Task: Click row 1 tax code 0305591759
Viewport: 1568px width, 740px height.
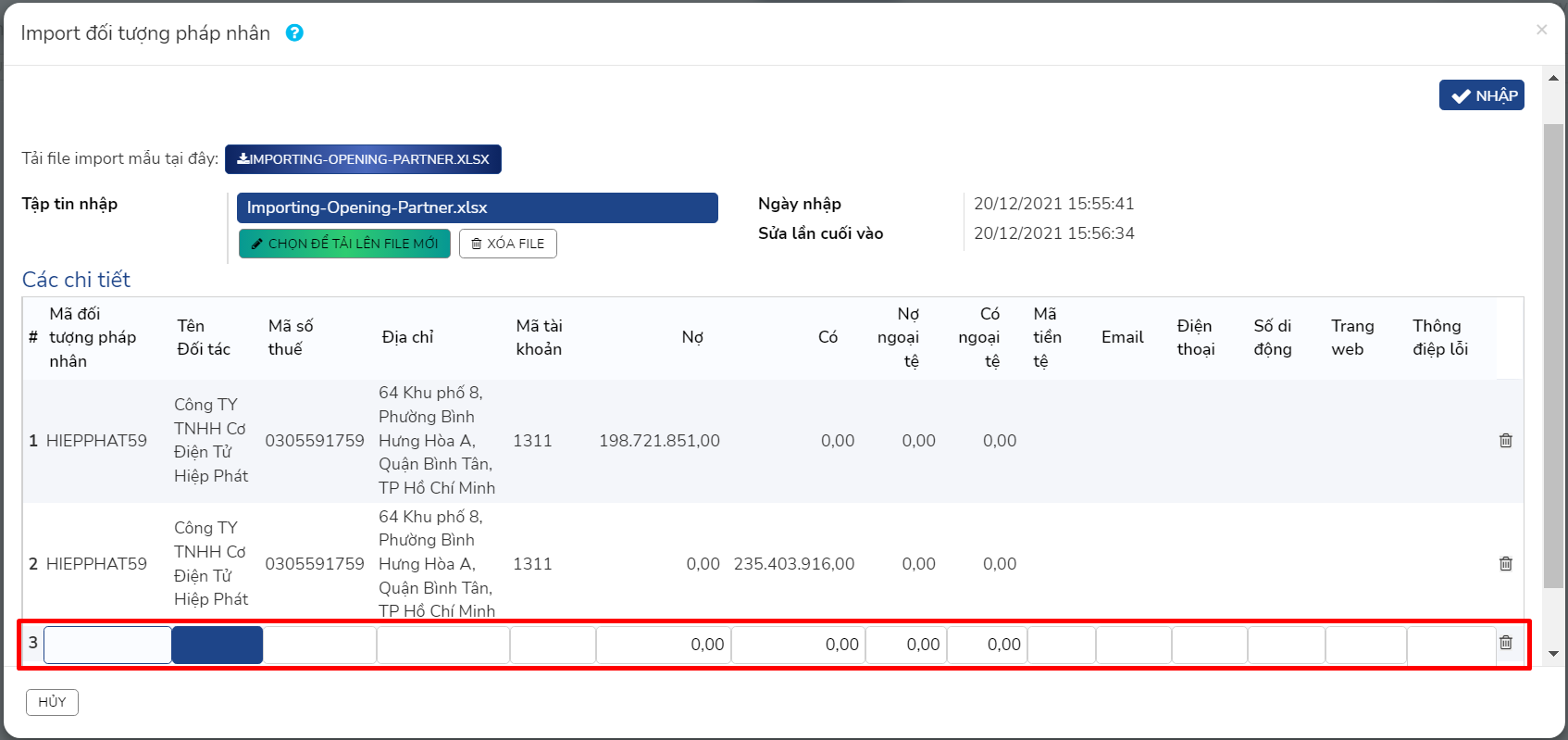Action: (x=315, y=441)
